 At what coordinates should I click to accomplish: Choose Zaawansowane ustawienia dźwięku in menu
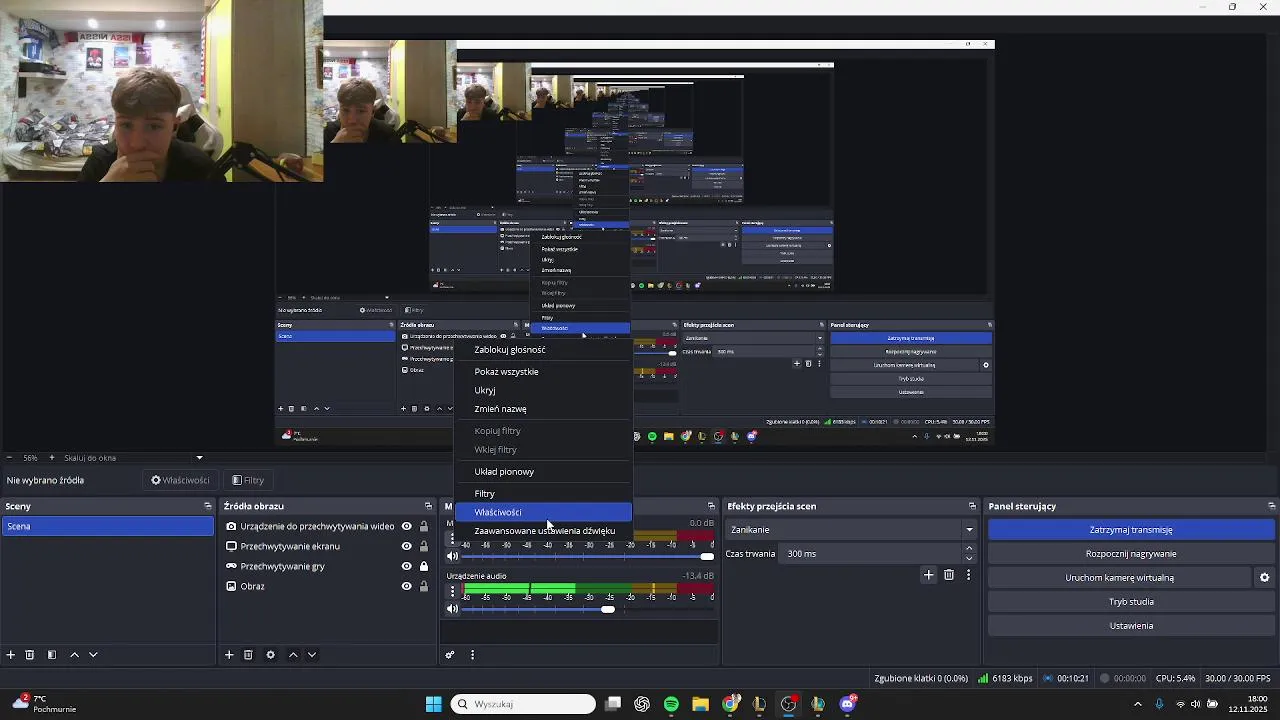(x=544, y=531)
